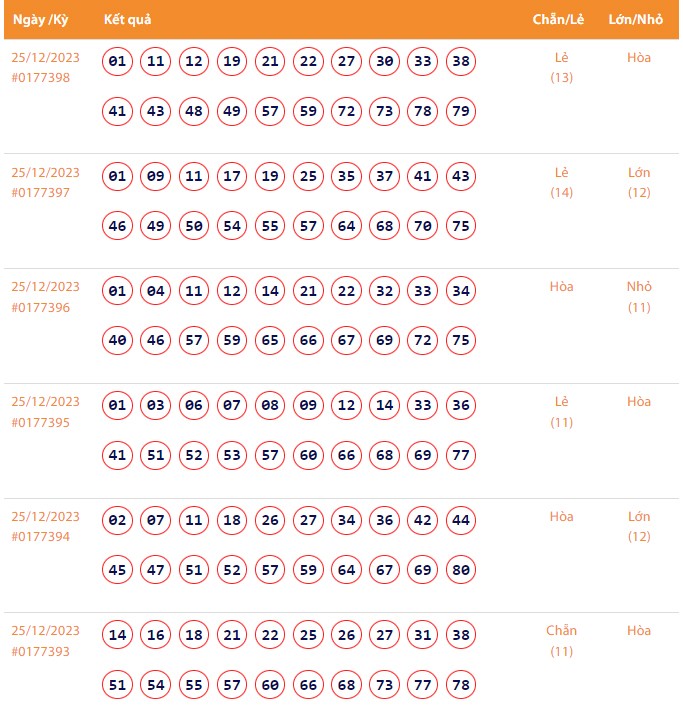Select number 50 ball in draw #0177397
The width and height of the screenshot is (683, 716).
click(194, 226)
